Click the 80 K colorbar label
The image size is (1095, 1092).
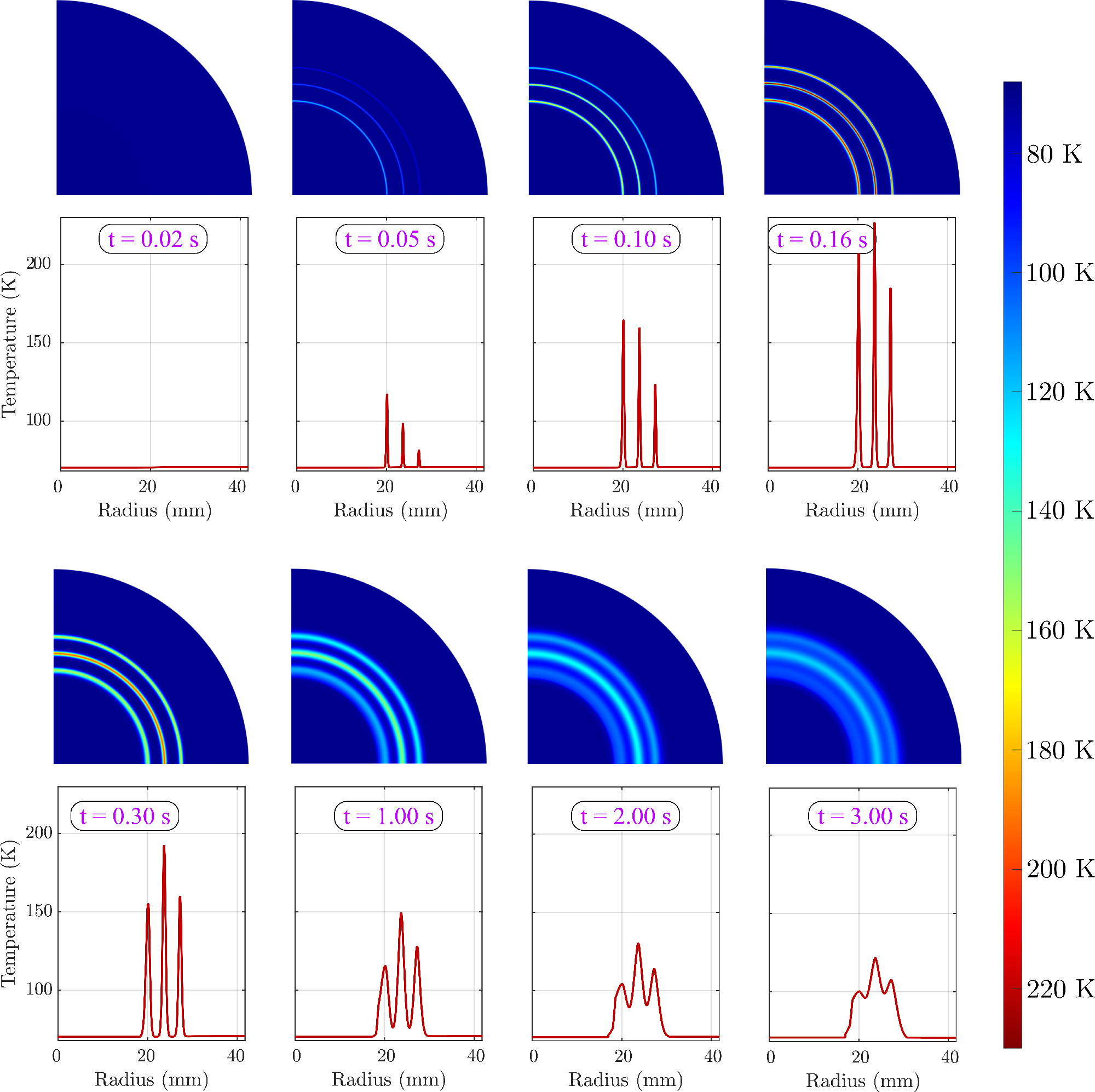pyautogui.click(x=1054, y=154)
